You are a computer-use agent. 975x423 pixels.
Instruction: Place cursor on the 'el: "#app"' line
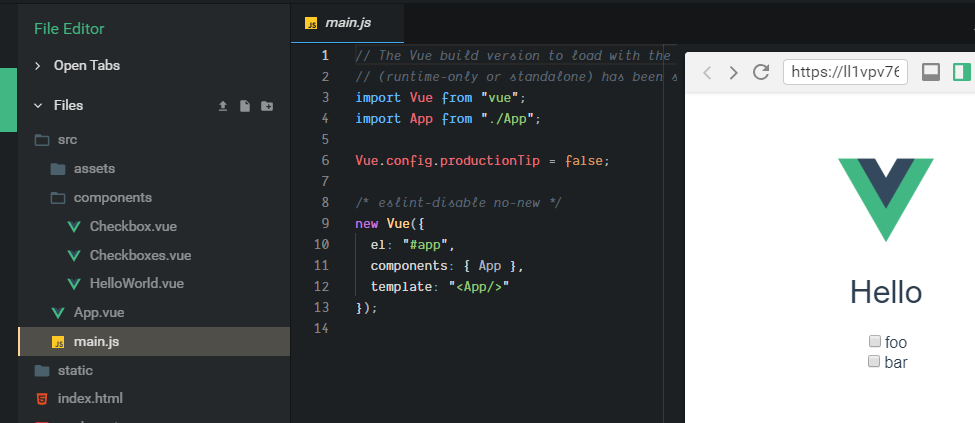[x=413, y=244]
